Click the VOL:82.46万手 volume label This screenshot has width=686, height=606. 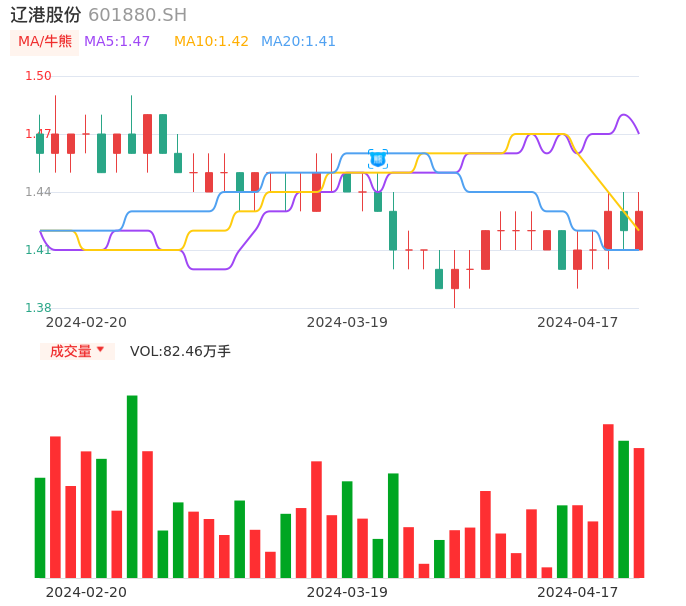pos(180,351)
